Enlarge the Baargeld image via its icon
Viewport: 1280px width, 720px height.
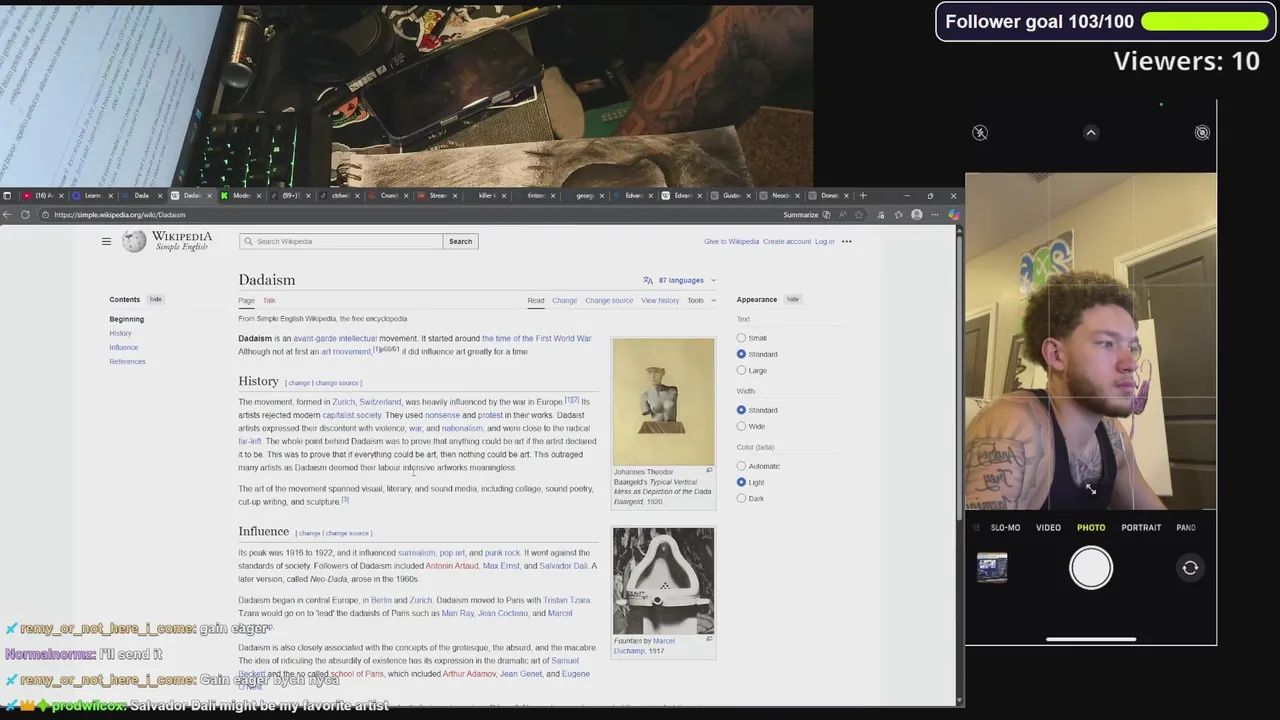pyautogui.click(x=709, y=471)
